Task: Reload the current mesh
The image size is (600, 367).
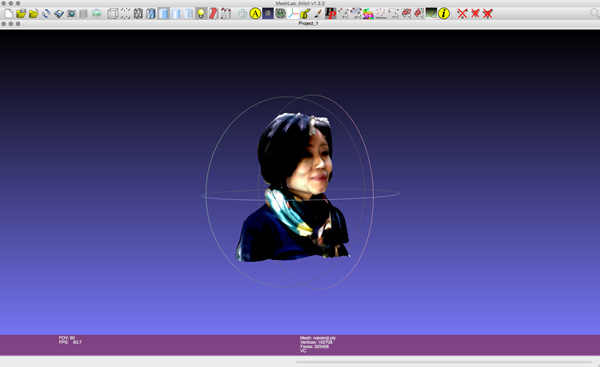Action: coord(46,14)
